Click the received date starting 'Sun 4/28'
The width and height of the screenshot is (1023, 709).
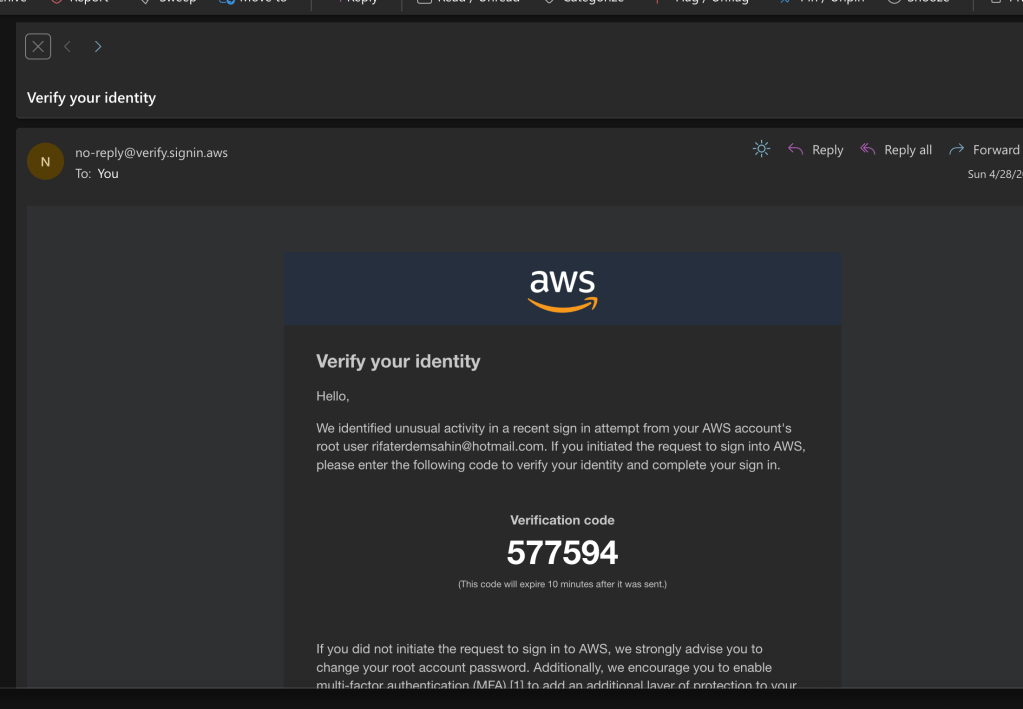[x=995, y=174]
